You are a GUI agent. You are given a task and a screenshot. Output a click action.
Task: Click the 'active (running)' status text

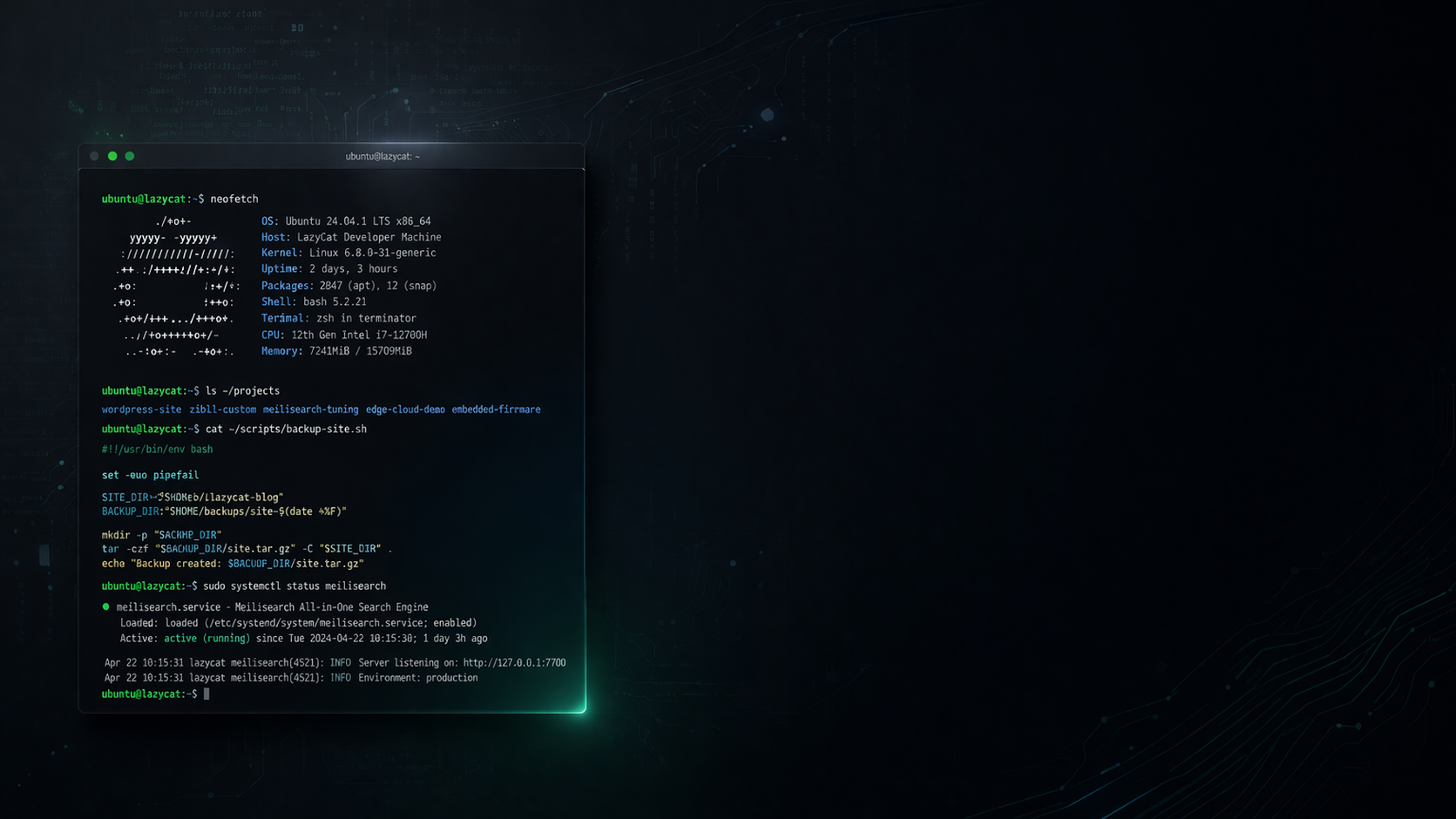[x=207, y=639]
